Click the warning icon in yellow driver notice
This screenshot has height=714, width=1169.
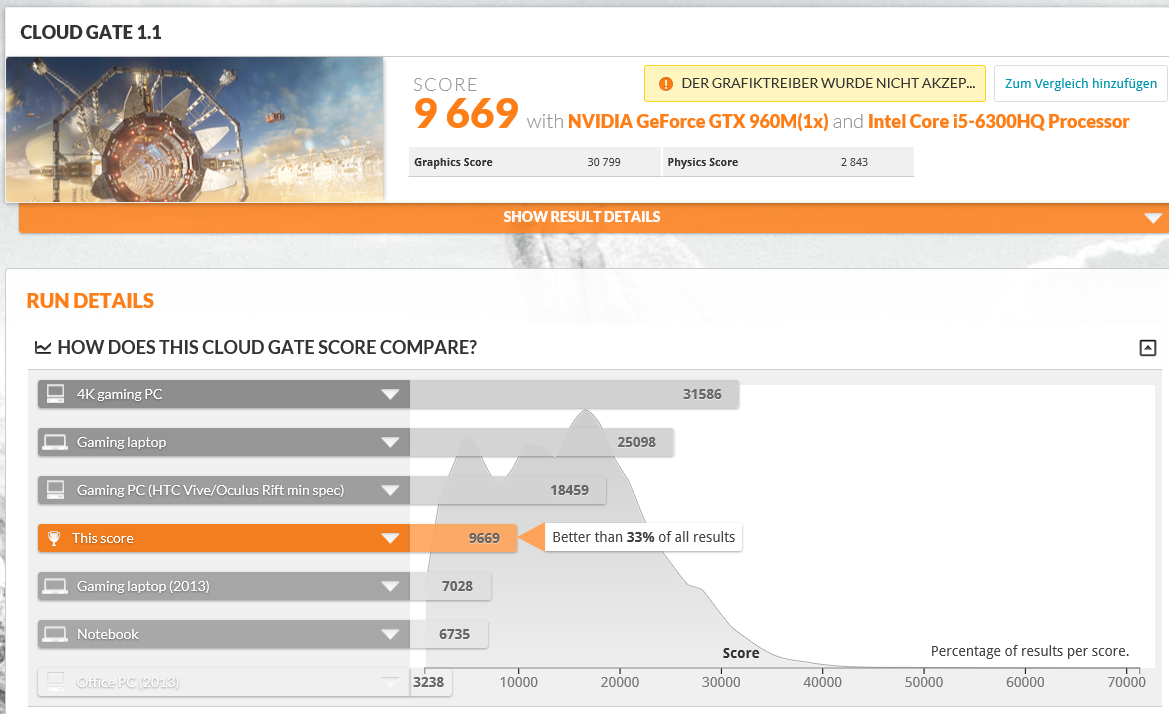tap(666, 84)
